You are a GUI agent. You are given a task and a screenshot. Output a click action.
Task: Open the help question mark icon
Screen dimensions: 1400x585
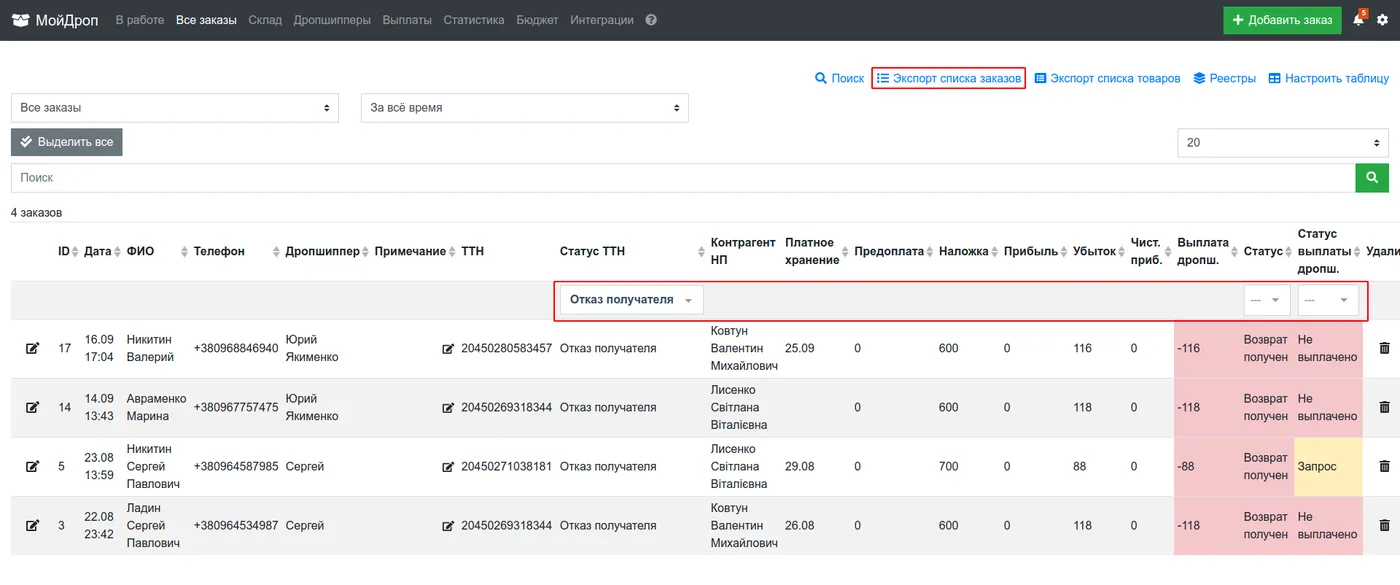click(651, 20)
